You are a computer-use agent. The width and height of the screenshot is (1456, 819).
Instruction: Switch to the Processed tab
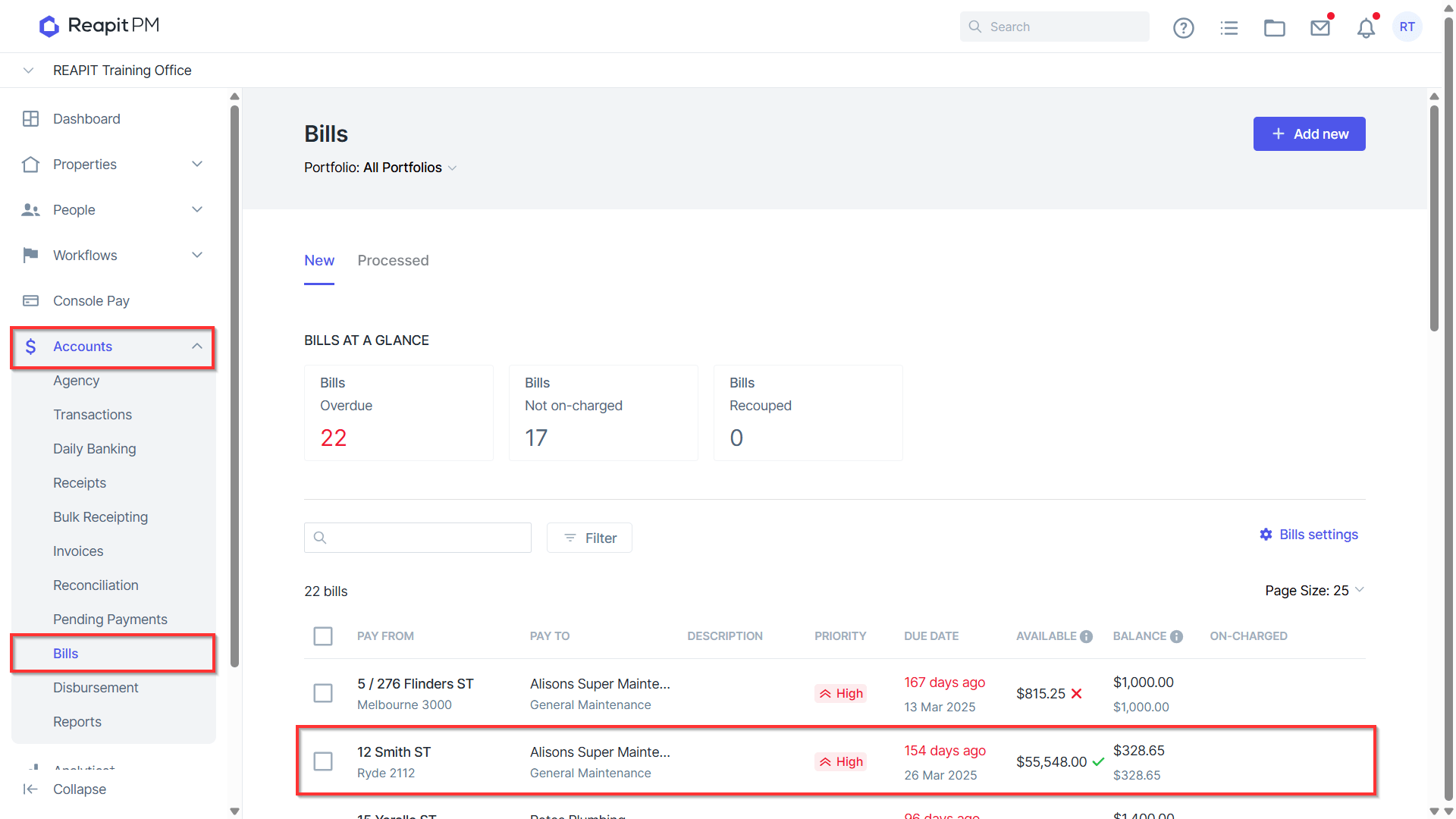click(x=393, y=261)
